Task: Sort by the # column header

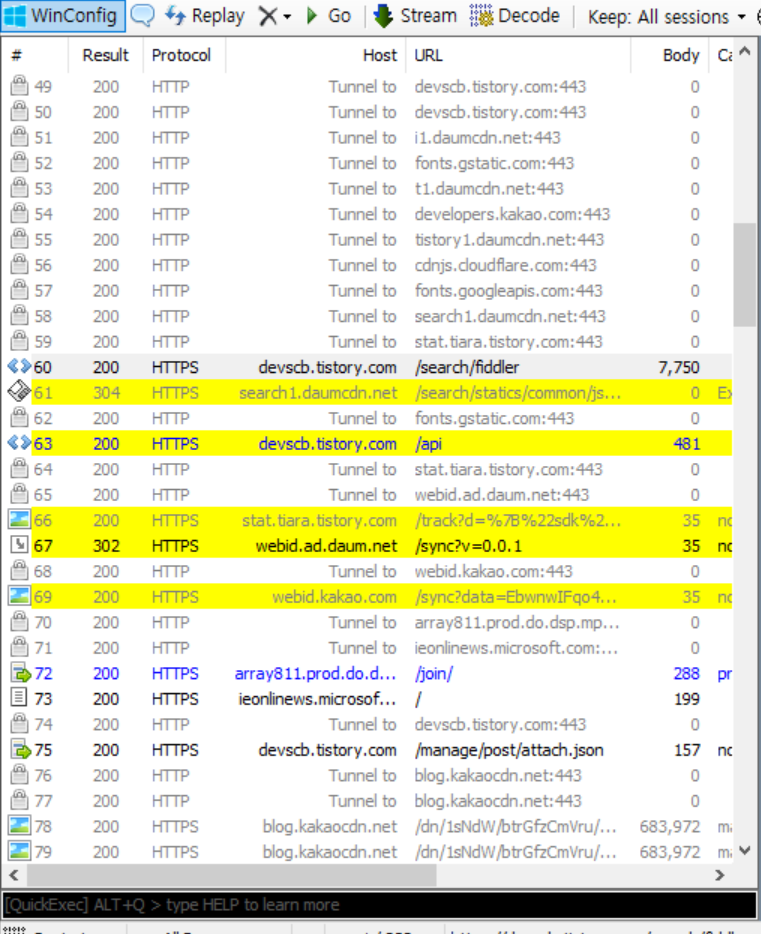Action: pyautogui.click(x=35, y=55)
